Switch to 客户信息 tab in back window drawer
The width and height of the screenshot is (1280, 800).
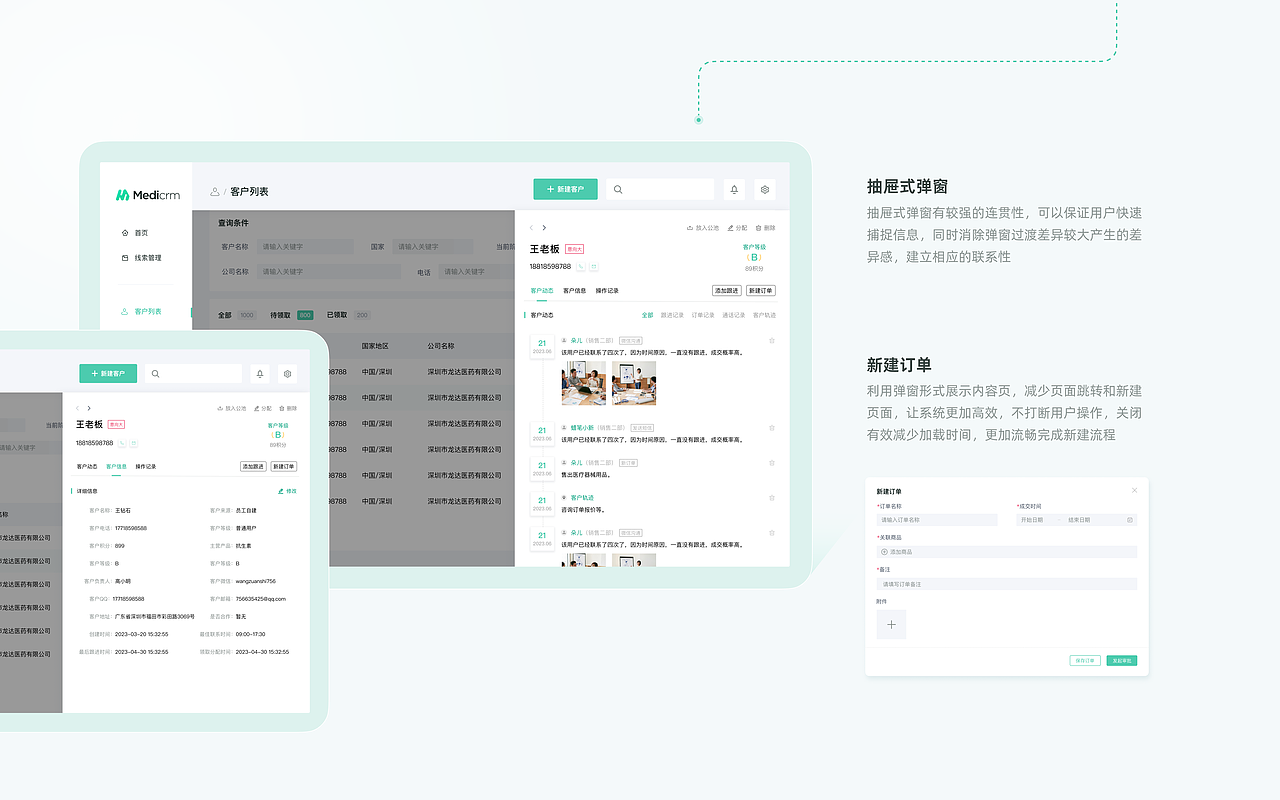(574, 291)
